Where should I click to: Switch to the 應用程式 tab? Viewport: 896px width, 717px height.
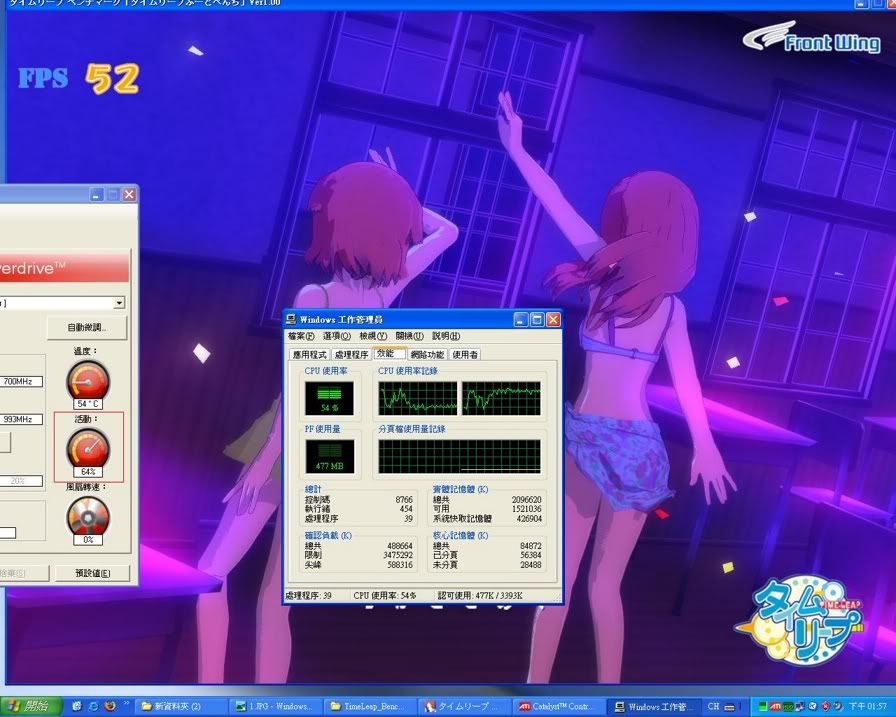click(310, 355)
